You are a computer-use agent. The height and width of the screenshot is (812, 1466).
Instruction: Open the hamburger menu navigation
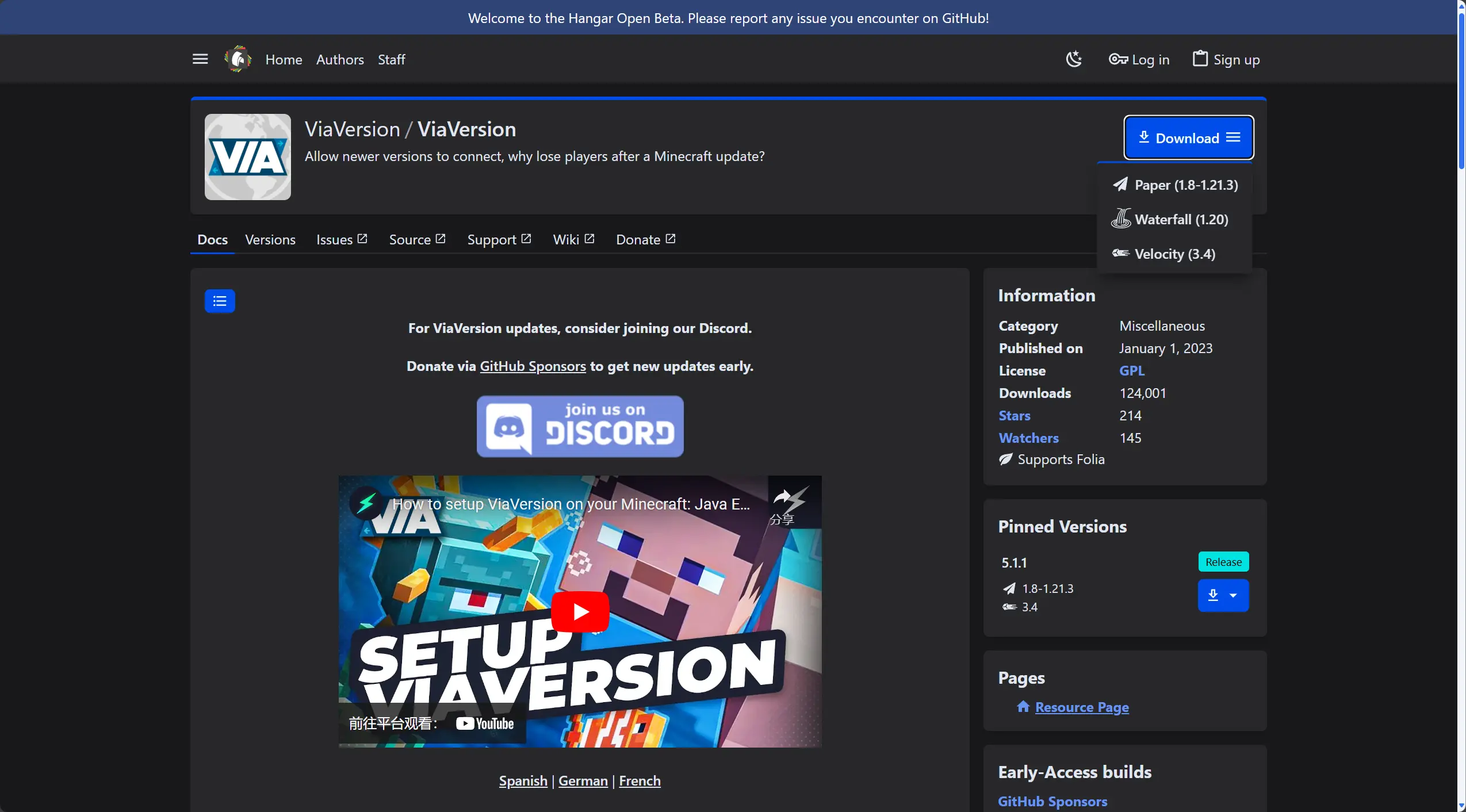click(200, 59)
